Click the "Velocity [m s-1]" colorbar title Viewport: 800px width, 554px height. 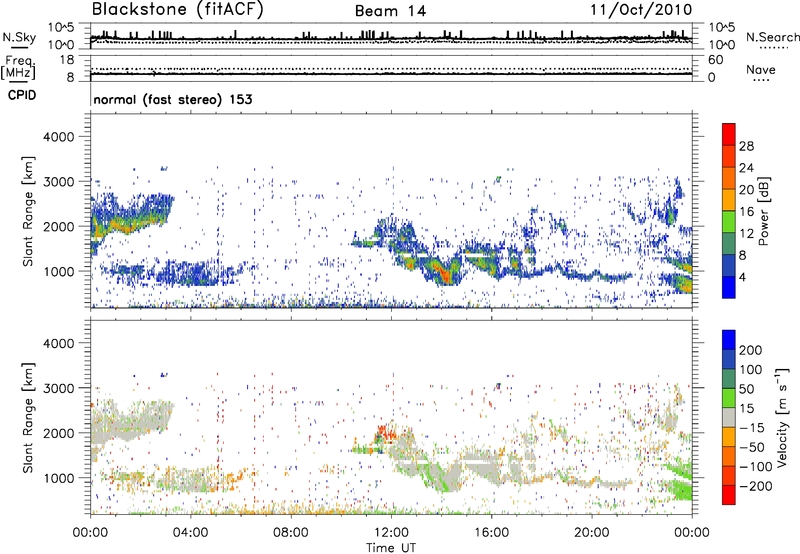pos(783,417)
